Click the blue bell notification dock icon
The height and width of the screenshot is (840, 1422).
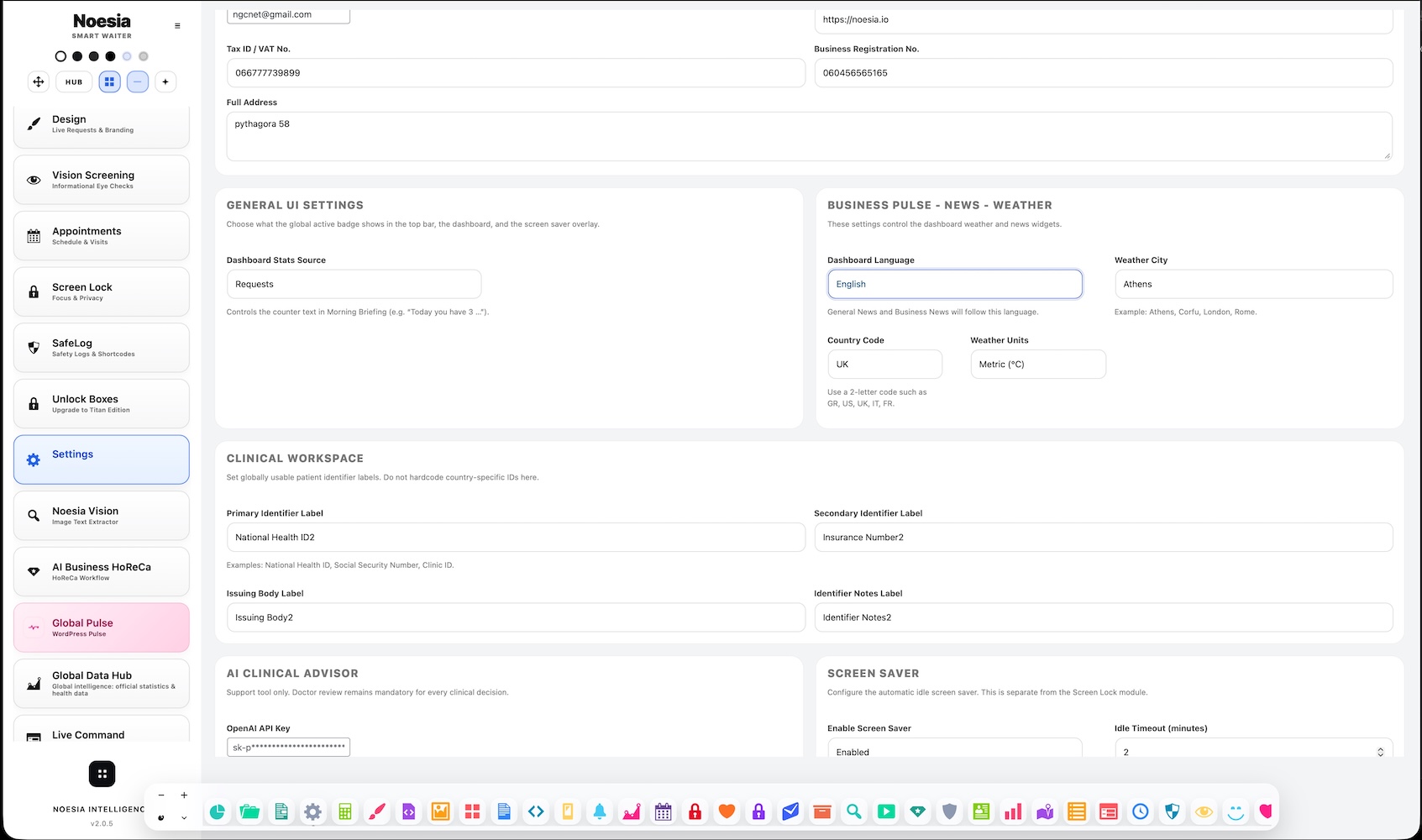click(600, 811)
